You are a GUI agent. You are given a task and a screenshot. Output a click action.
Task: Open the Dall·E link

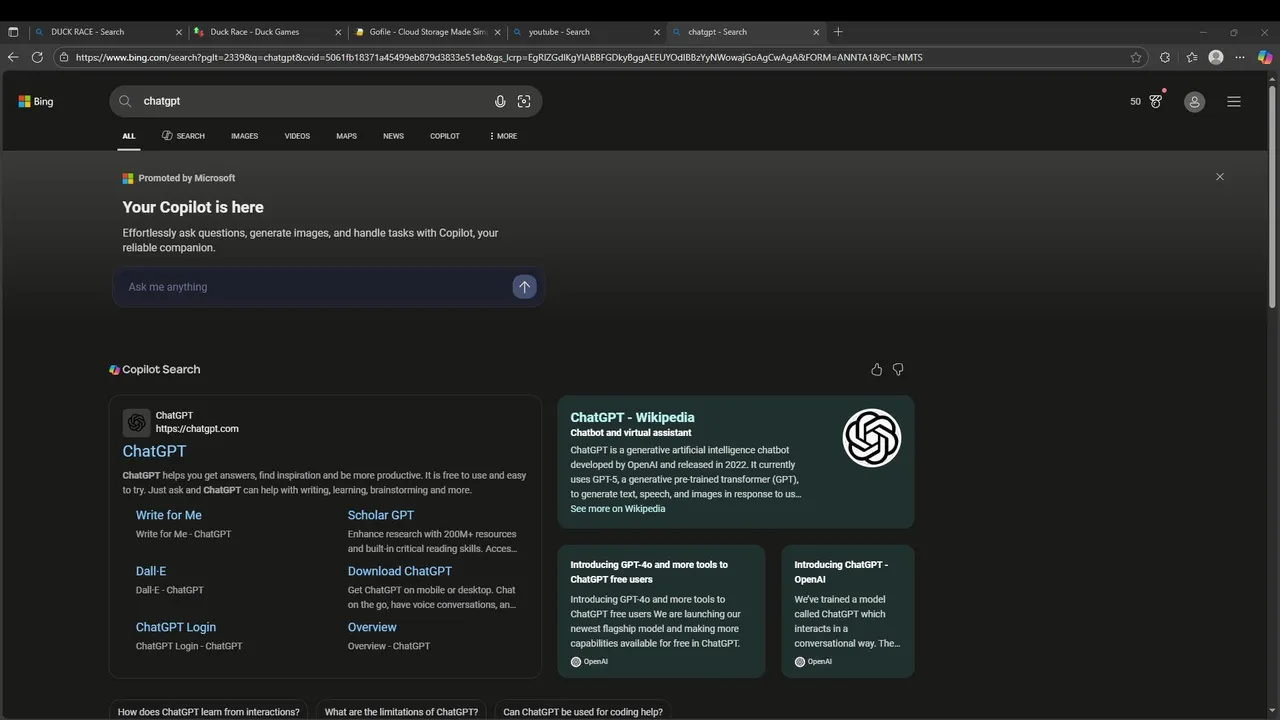coord(151,571)
